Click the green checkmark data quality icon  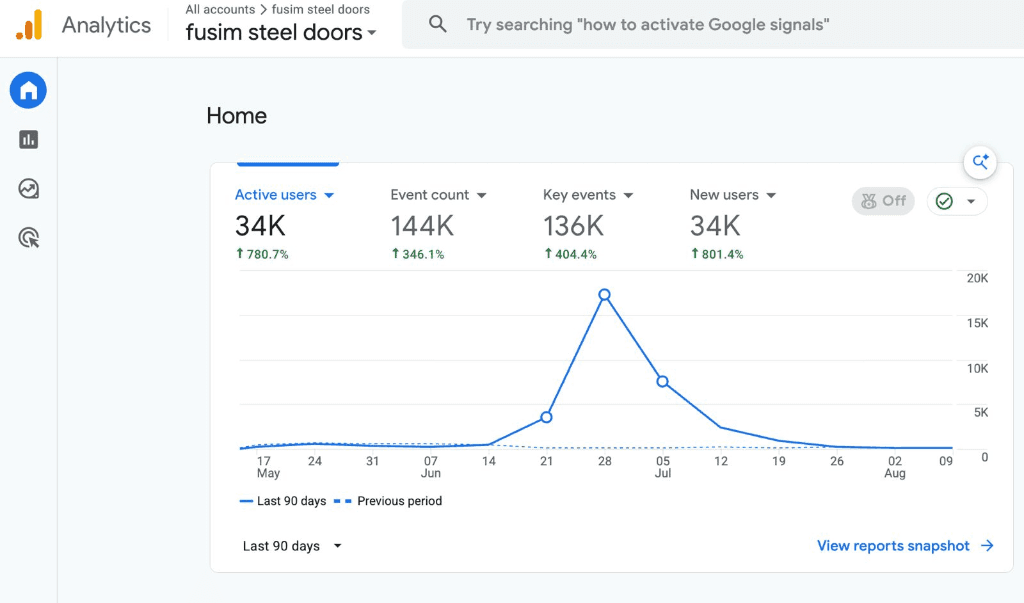(944, 201)
